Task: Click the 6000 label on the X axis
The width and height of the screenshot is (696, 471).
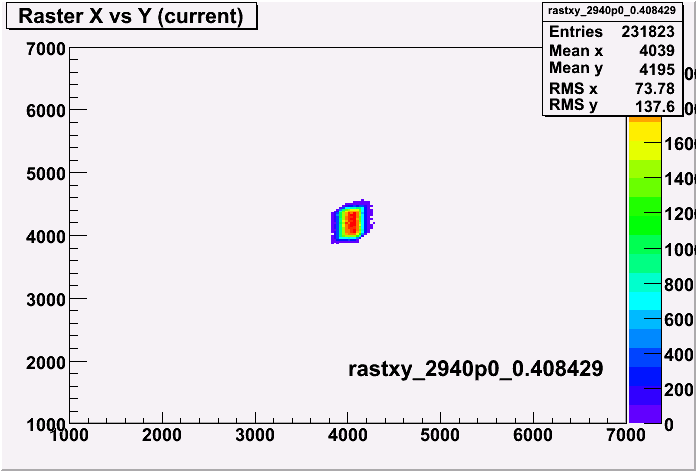Action: point(532,435)
